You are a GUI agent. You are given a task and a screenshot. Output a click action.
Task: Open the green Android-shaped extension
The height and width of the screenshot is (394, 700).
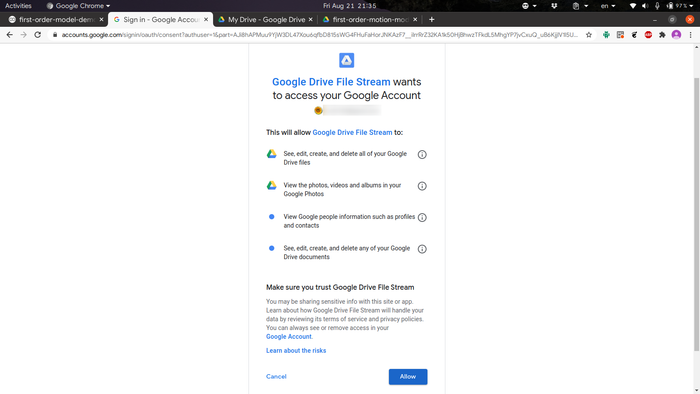pyautogui.click(x=606, y=35)
